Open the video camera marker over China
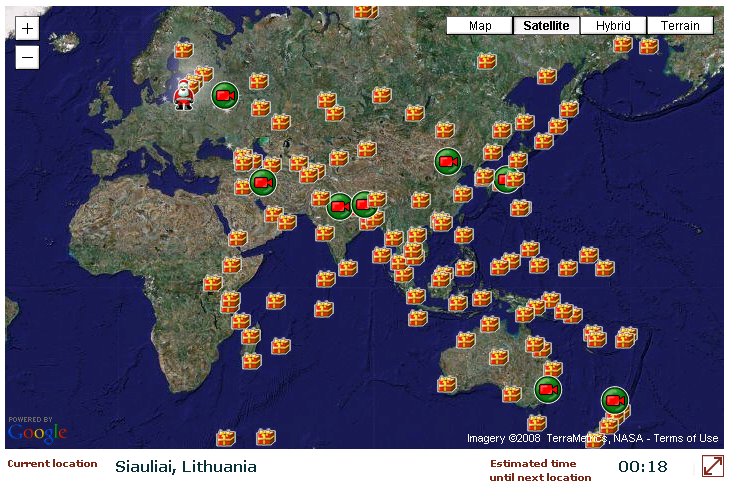 (448, 161)
